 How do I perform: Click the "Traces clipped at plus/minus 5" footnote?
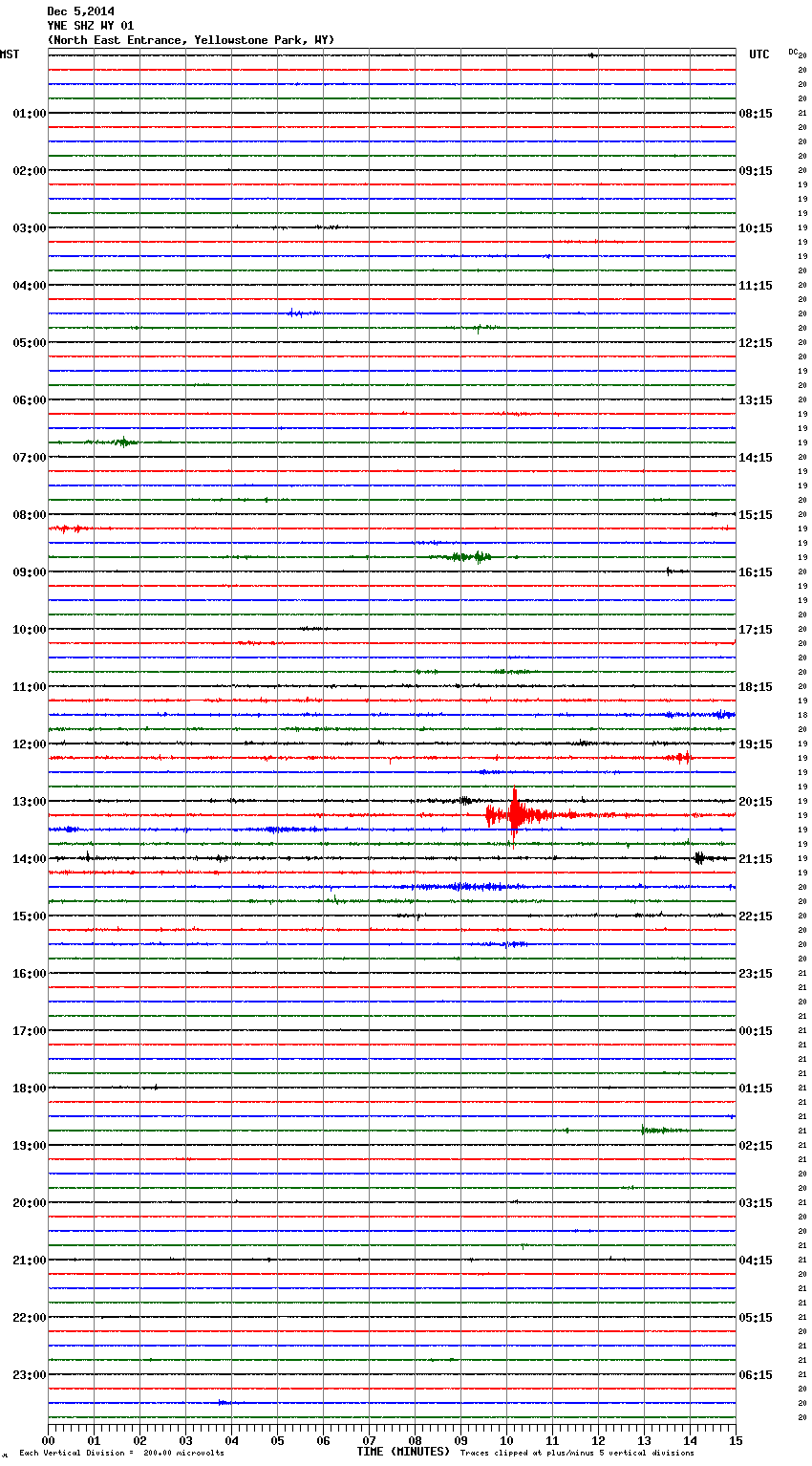click(577, 1454)
